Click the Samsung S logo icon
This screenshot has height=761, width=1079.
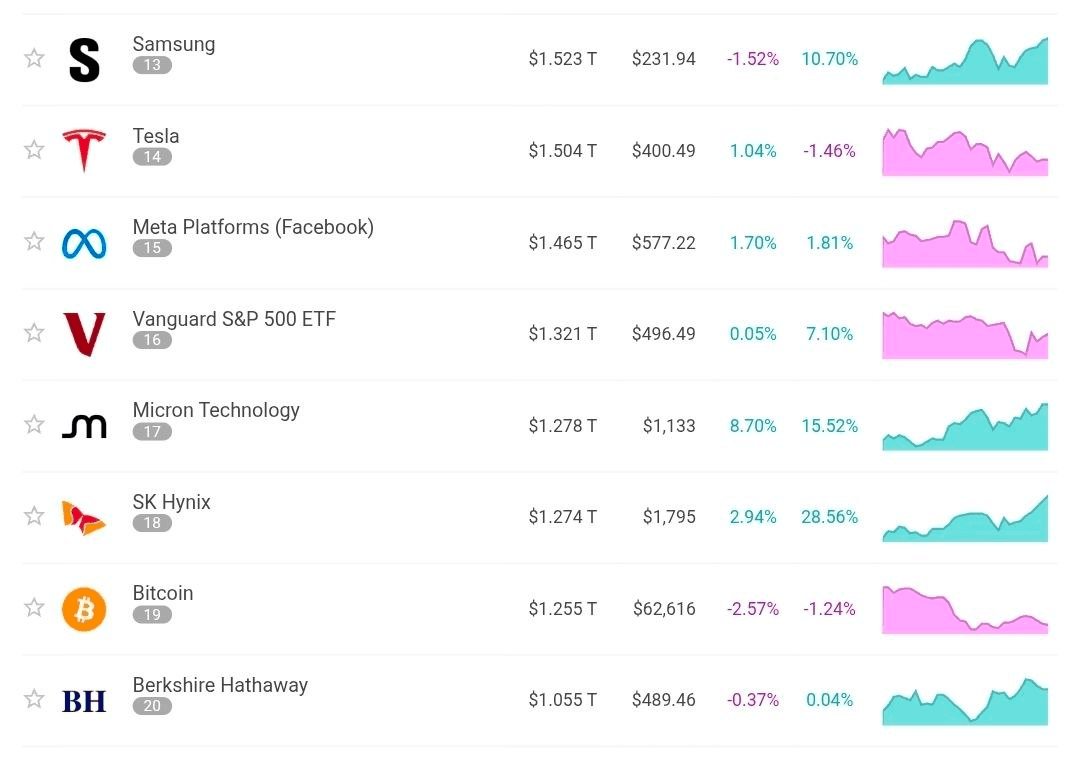84,61
